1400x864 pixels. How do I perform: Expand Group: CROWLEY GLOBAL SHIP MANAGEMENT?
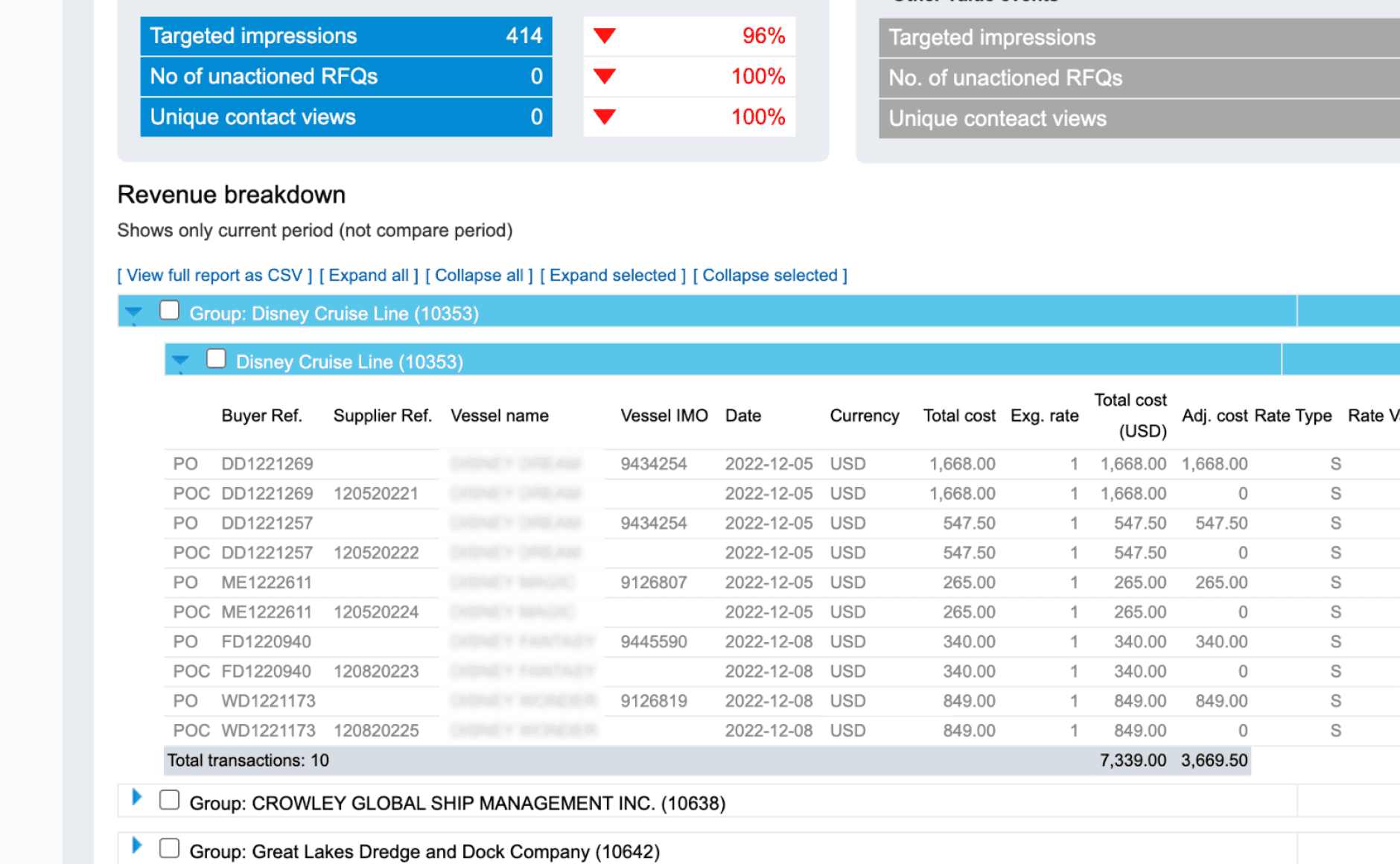tap(136, 797)
